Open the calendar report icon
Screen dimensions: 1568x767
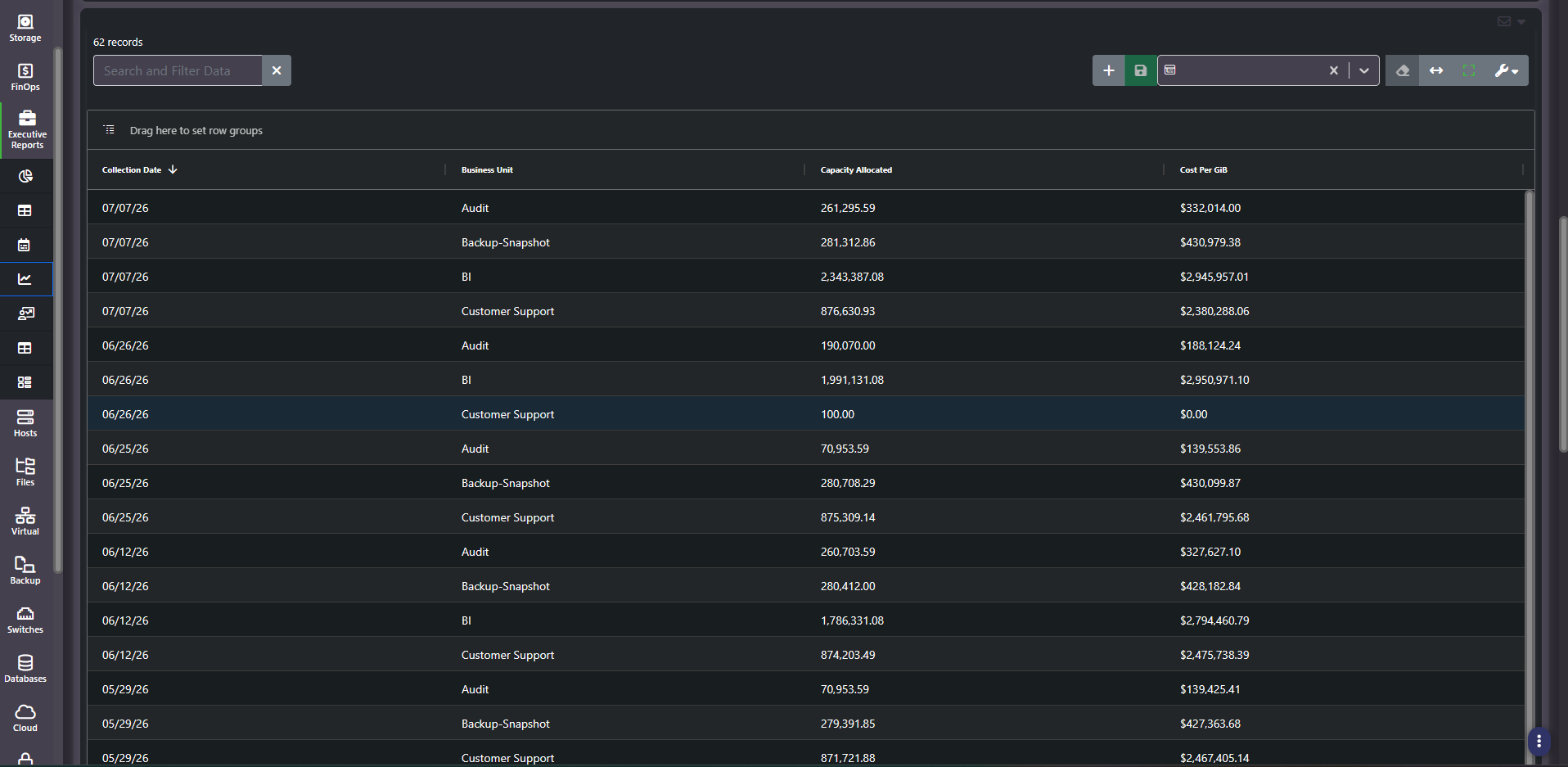pyautogui.click(x=25, y=245)
